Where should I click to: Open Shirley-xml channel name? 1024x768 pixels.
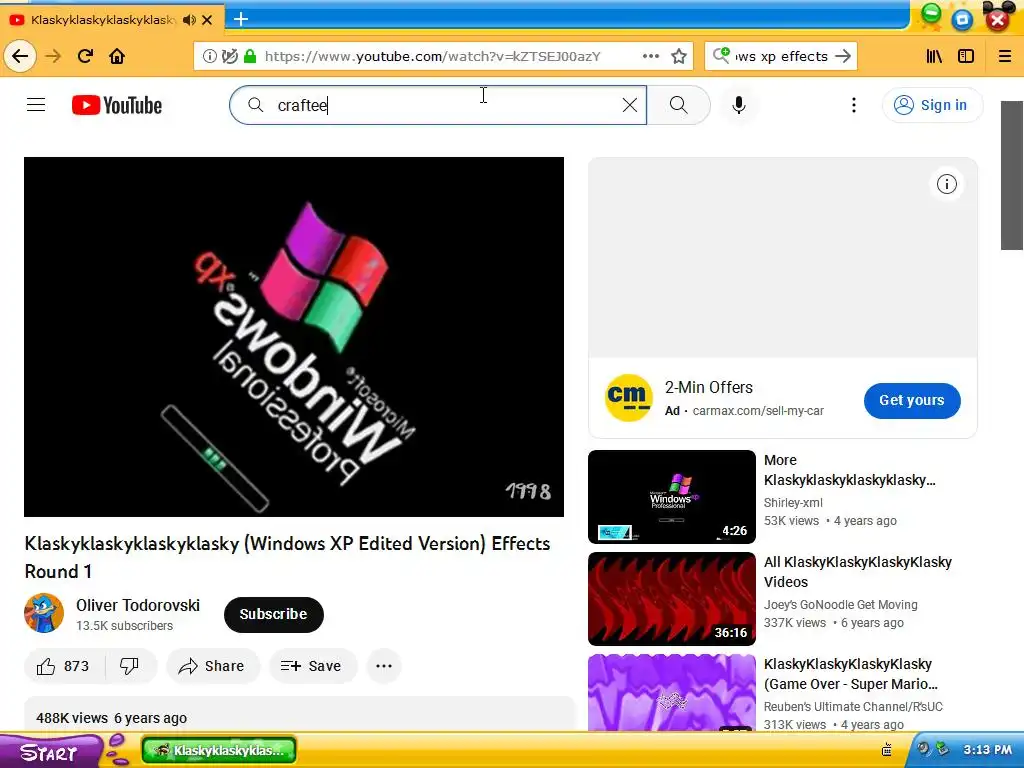pyautogui.click(x=793, y=502)
